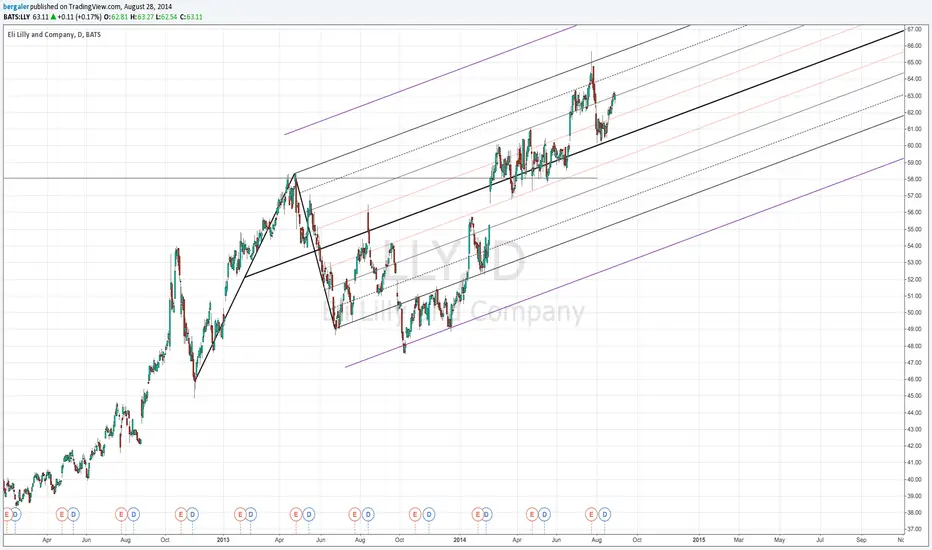The image size is (932, 550).
Task: Open the earnings marker for late April 2014
Action: click(532, 514)
